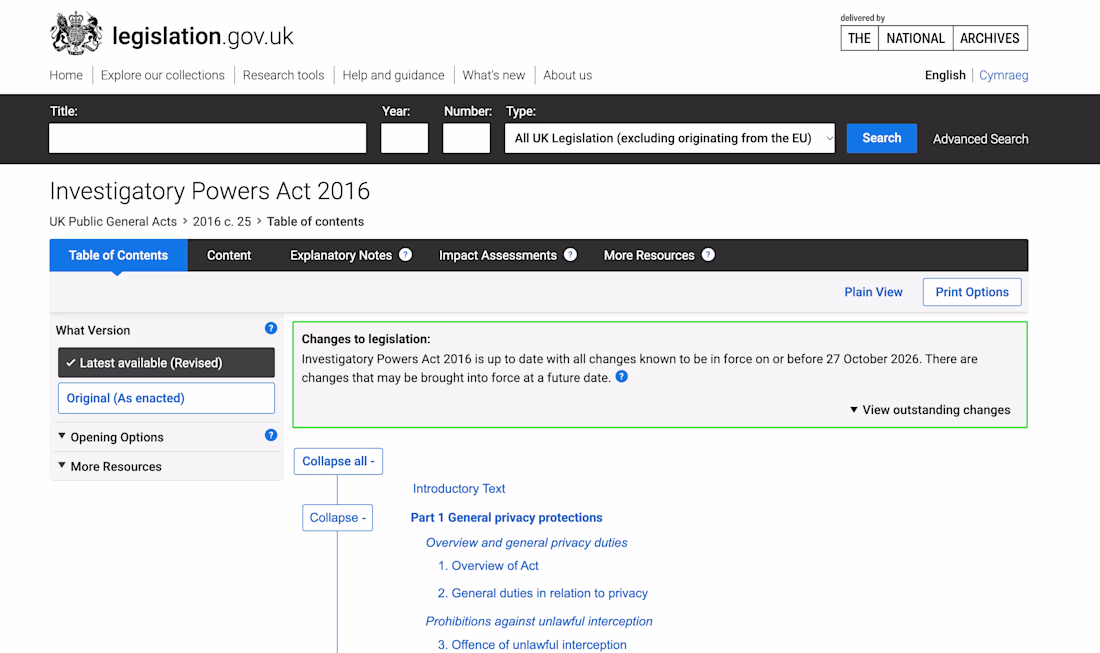Open Explore our collections
The height and width of the screenshot is (653, 1100).
coord(163,75)
